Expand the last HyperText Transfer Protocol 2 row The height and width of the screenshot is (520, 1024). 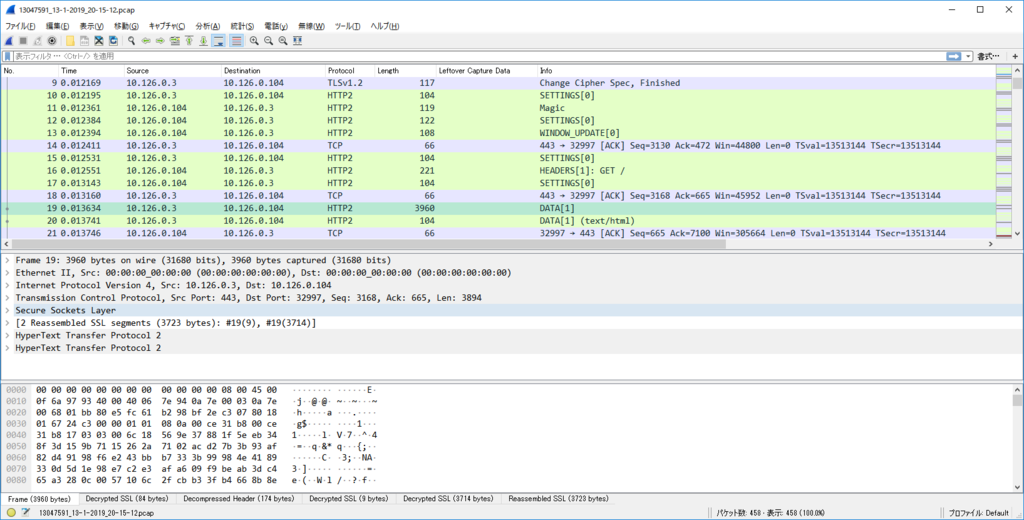pos(7,348)
